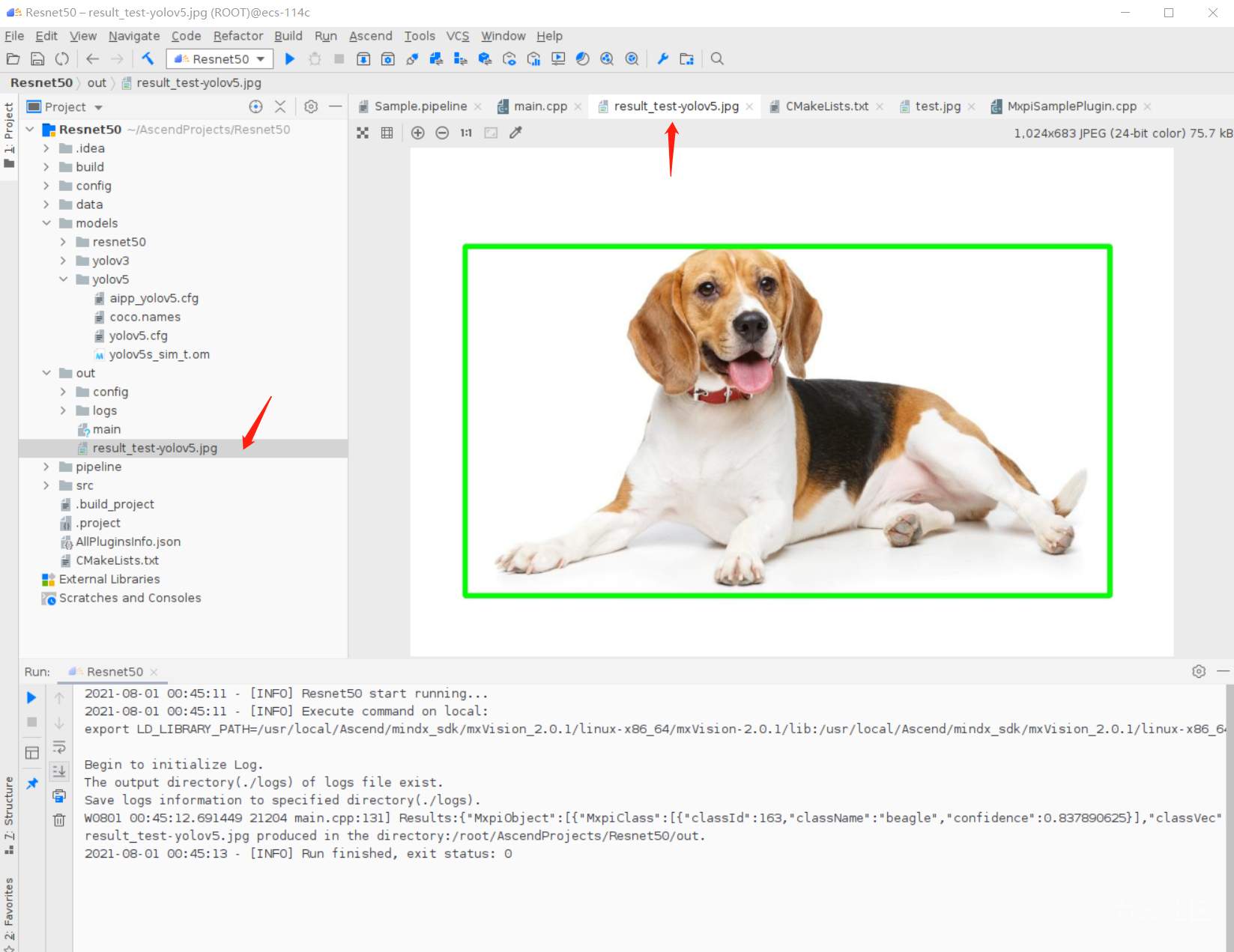This screenshot has width=1234, height=952.
Task: Open the VCS menu
Action: 457,36
